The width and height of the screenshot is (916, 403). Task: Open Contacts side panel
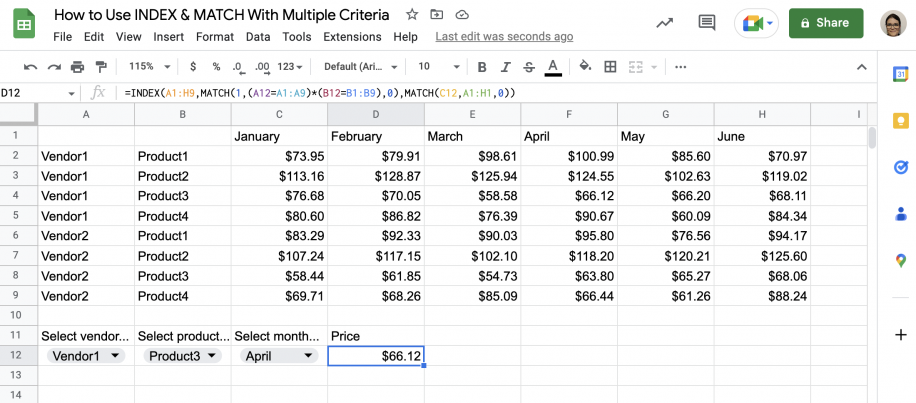pos(900,214)
